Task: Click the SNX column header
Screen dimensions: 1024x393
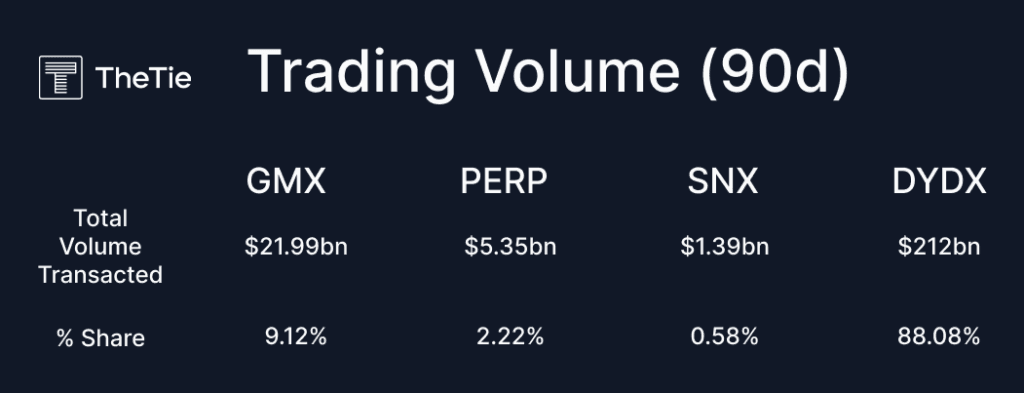Action: tap(722, 181)
